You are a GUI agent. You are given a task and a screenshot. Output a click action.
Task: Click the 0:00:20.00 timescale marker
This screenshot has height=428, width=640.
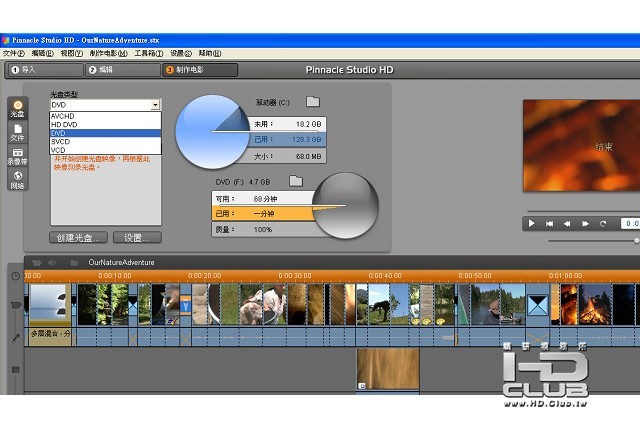point(204,276)
